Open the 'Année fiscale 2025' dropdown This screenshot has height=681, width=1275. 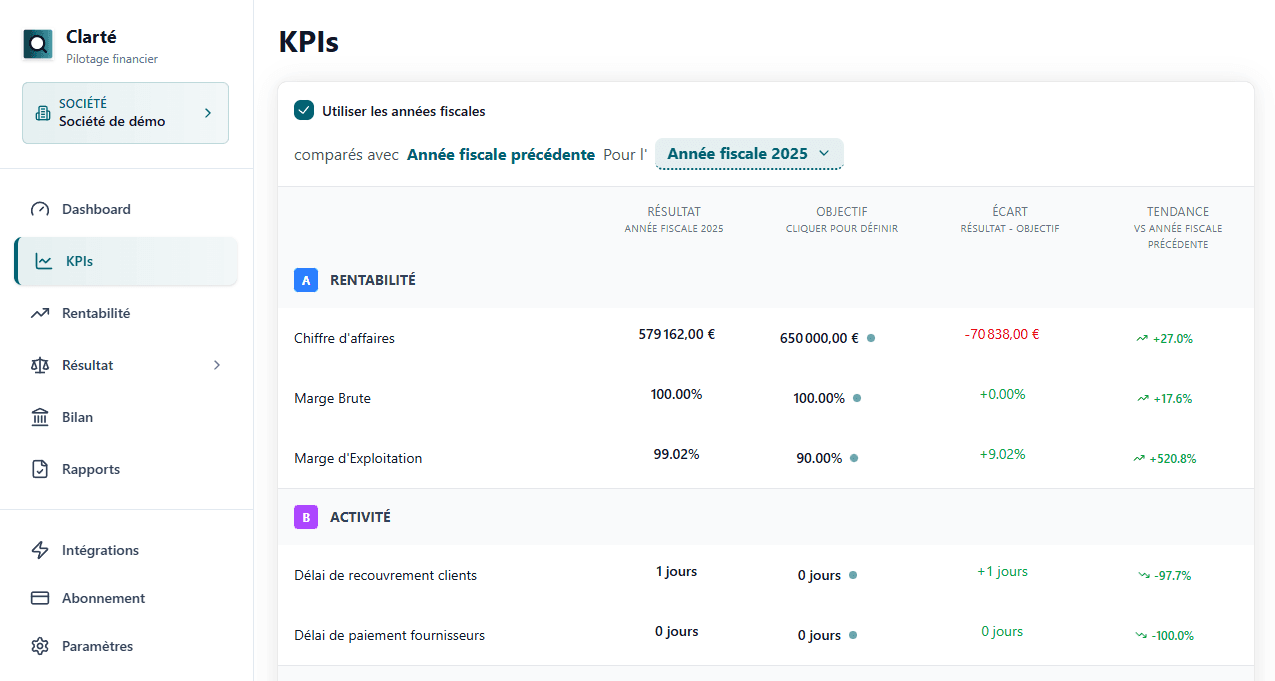(x=749, y=153)
